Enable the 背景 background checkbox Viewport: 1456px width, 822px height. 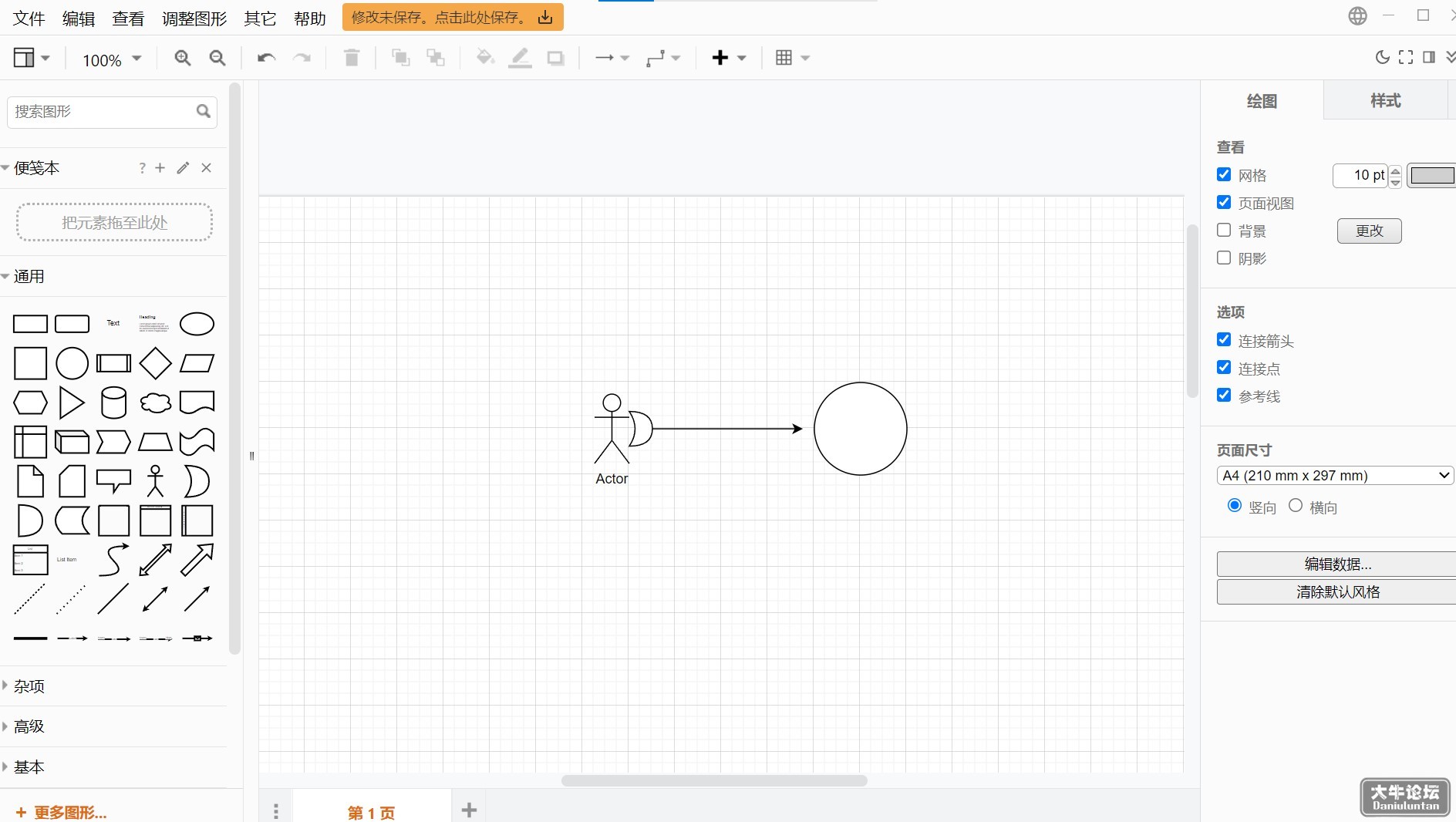pos(1224,230)
